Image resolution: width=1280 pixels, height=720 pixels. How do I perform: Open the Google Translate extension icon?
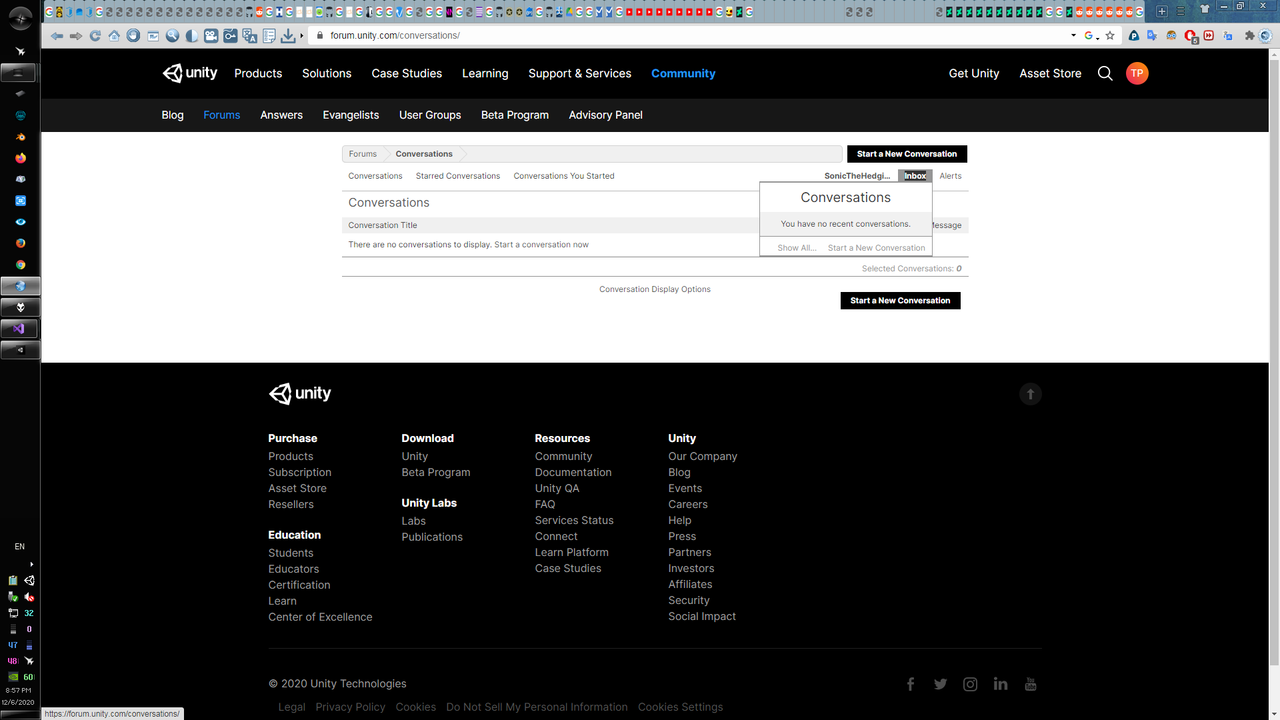click(x=1152, y=35)
